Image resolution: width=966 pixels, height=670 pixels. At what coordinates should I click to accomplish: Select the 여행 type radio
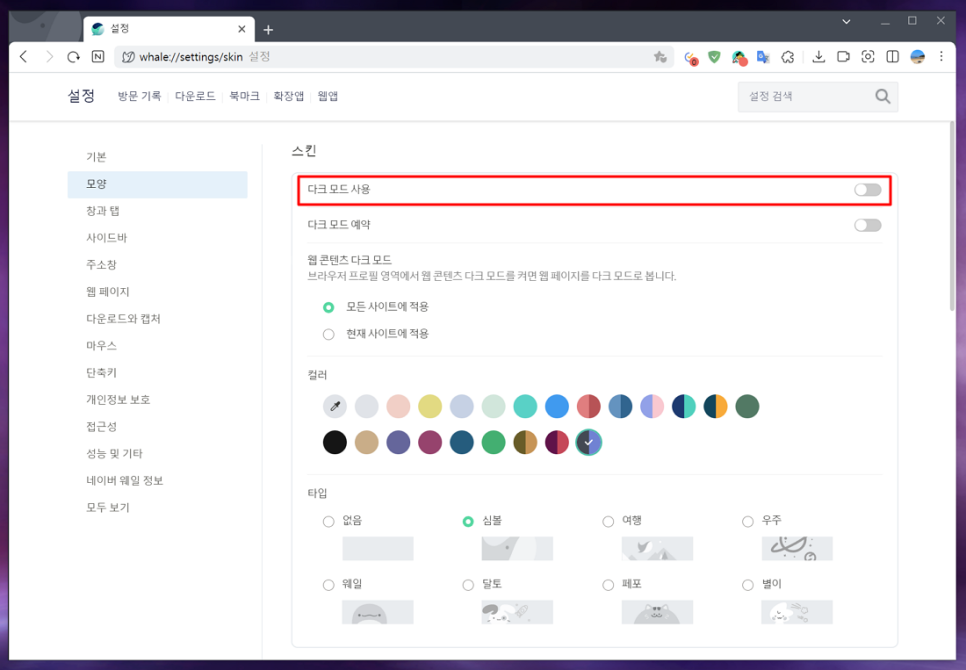click(x=608, y=522)
